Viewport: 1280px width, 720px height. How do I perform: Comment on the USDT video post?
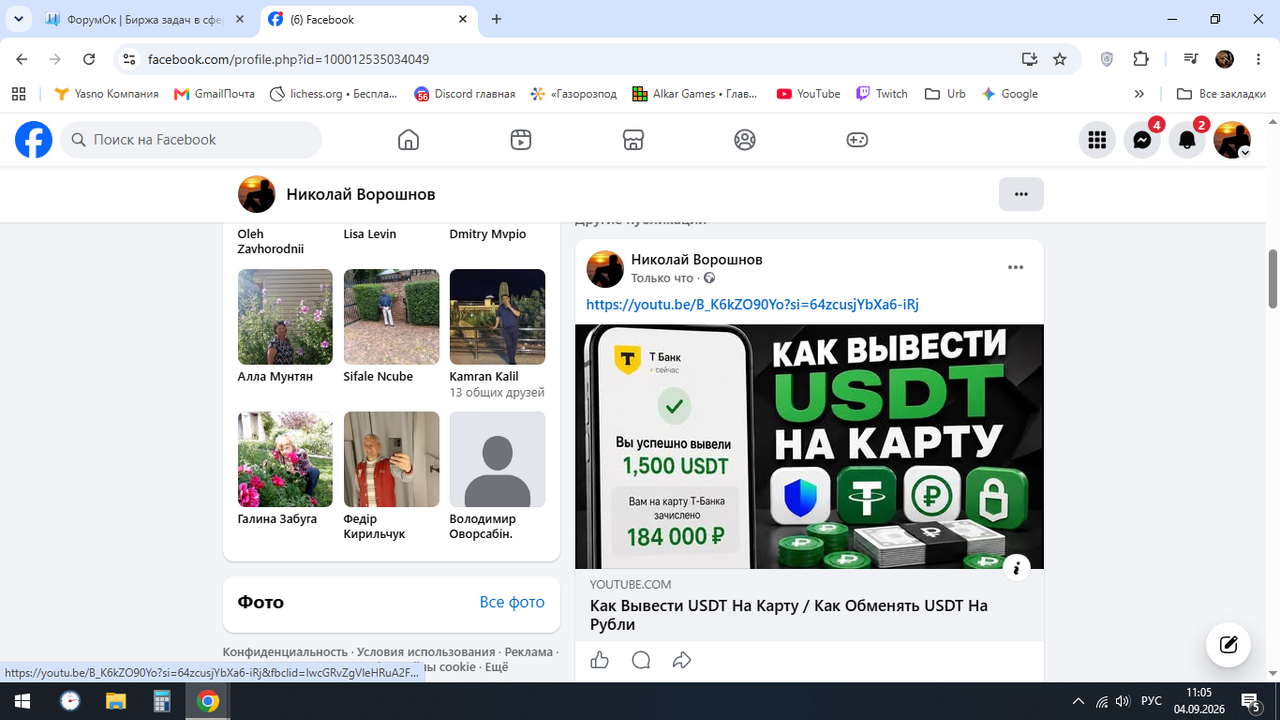click(x=641, y=660)
